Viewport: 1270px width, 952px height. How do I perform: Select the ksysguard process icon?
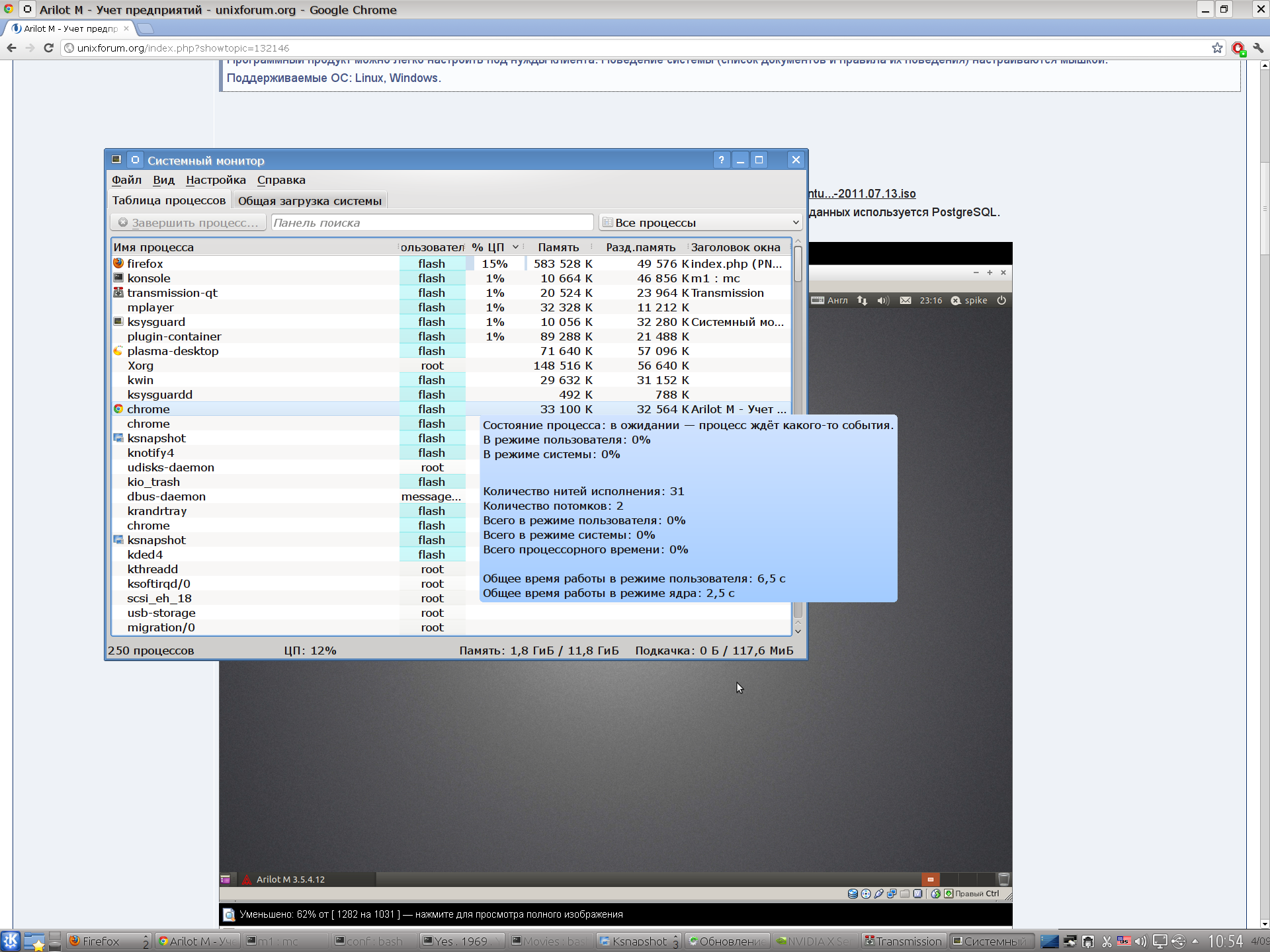coord(118,321)
